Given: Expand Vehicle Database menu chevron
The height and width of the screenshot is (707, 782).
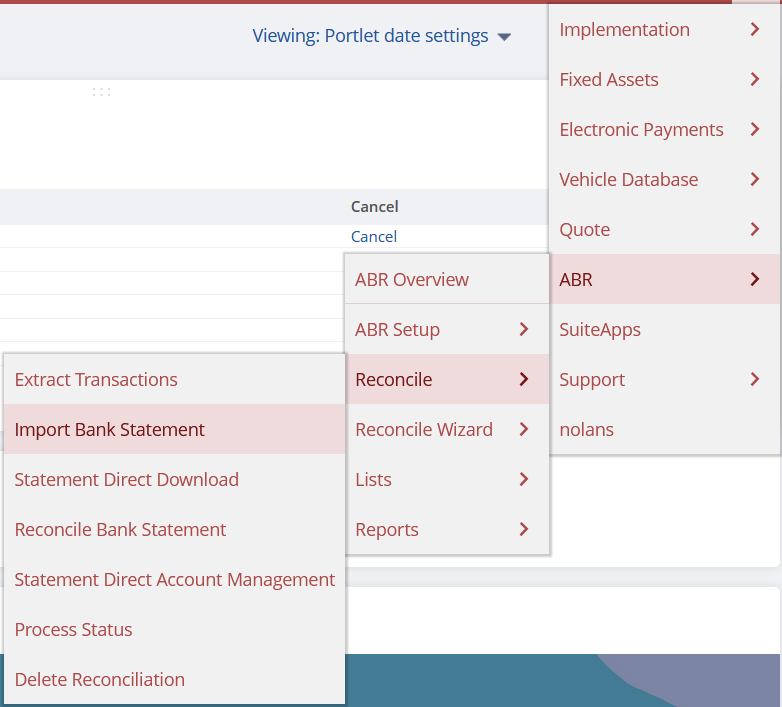Looking at the screenshot, I should tap(755, 180).
